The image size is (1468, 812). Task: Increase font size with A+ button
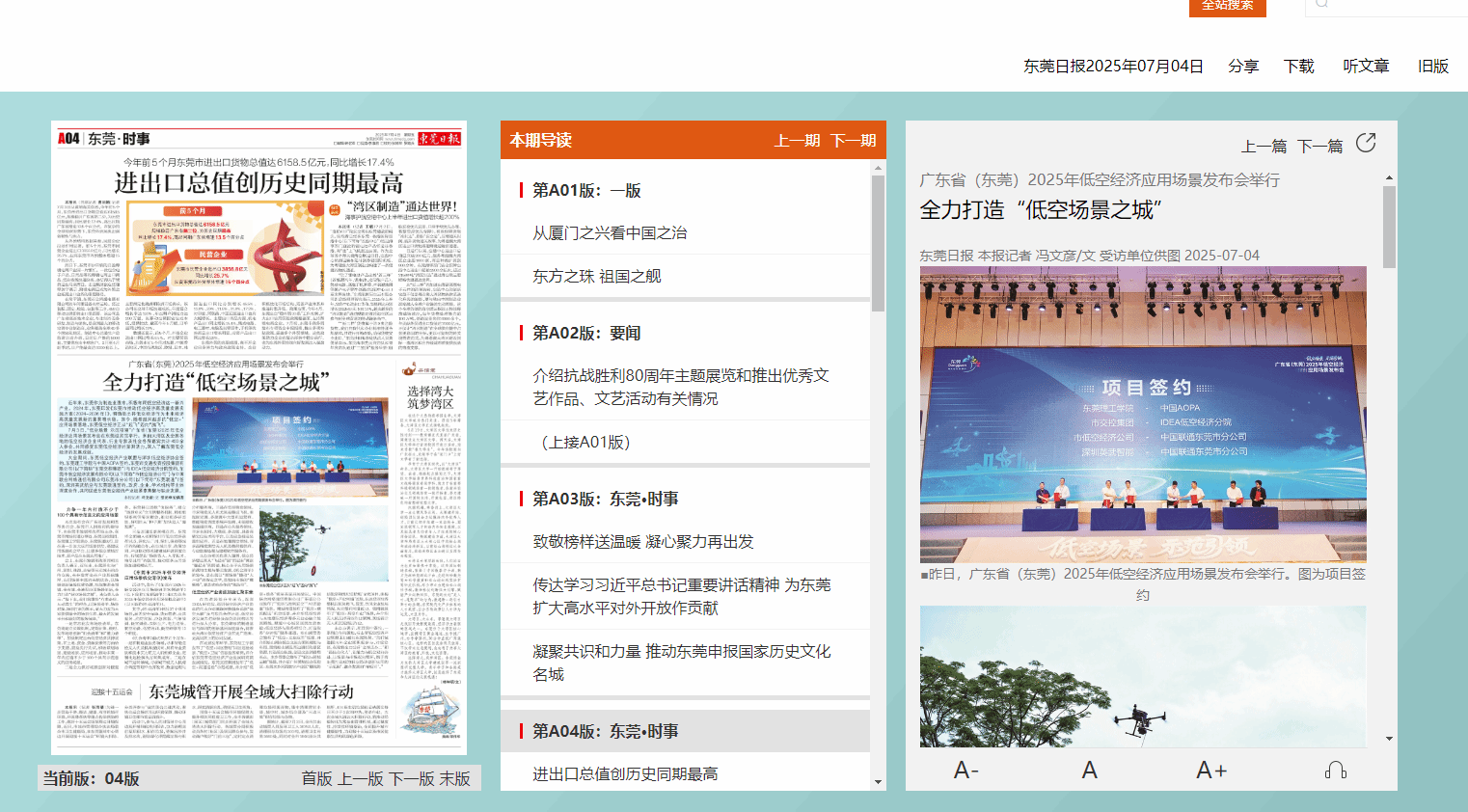[x=1211, y=770]
